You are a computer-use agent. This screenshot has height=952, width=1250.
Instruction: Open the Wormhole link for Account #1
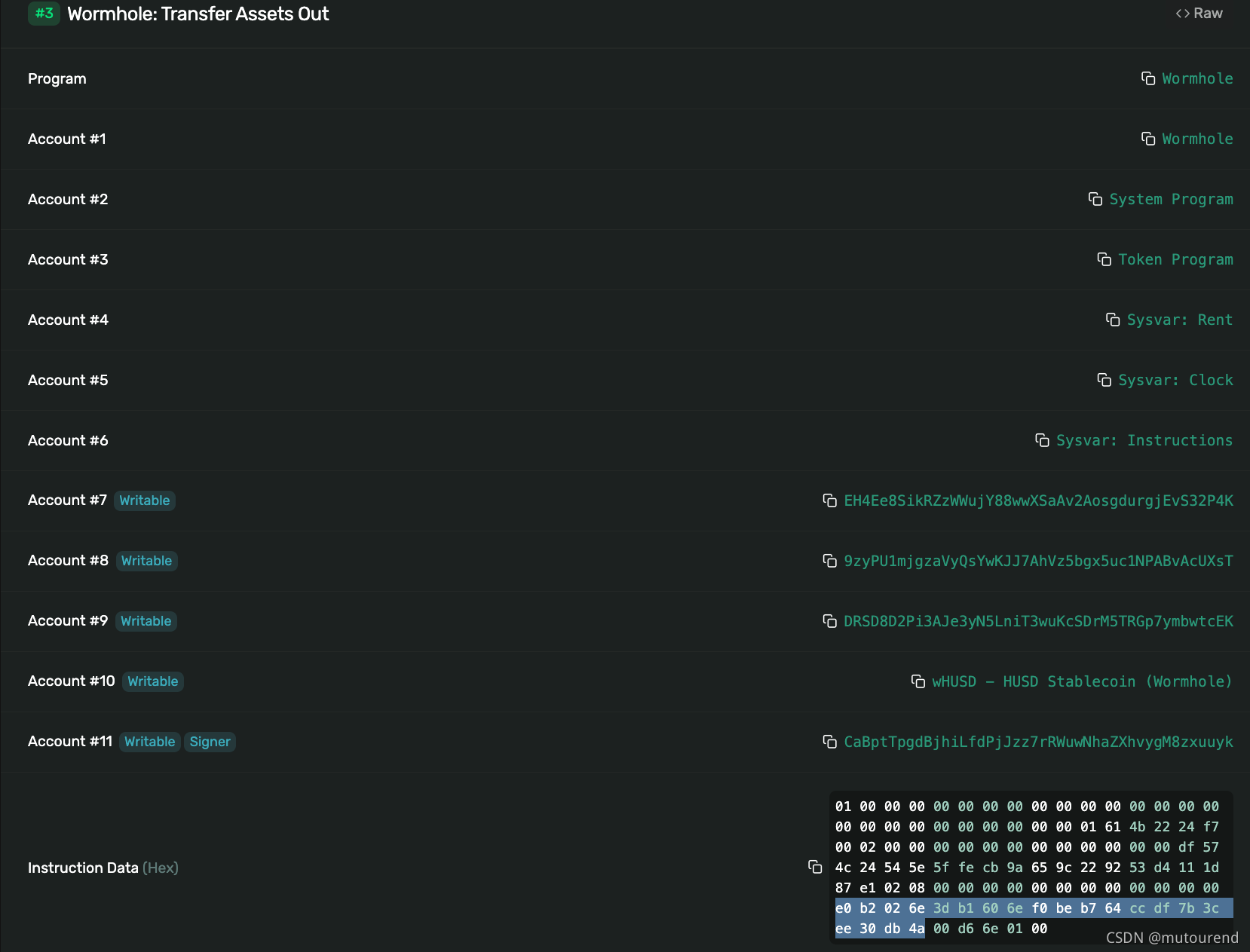1197,139
